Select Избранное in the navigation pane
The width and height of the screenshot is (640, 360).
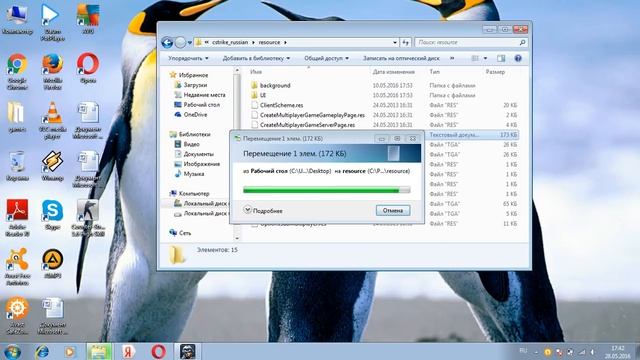(x=189, y=75)
